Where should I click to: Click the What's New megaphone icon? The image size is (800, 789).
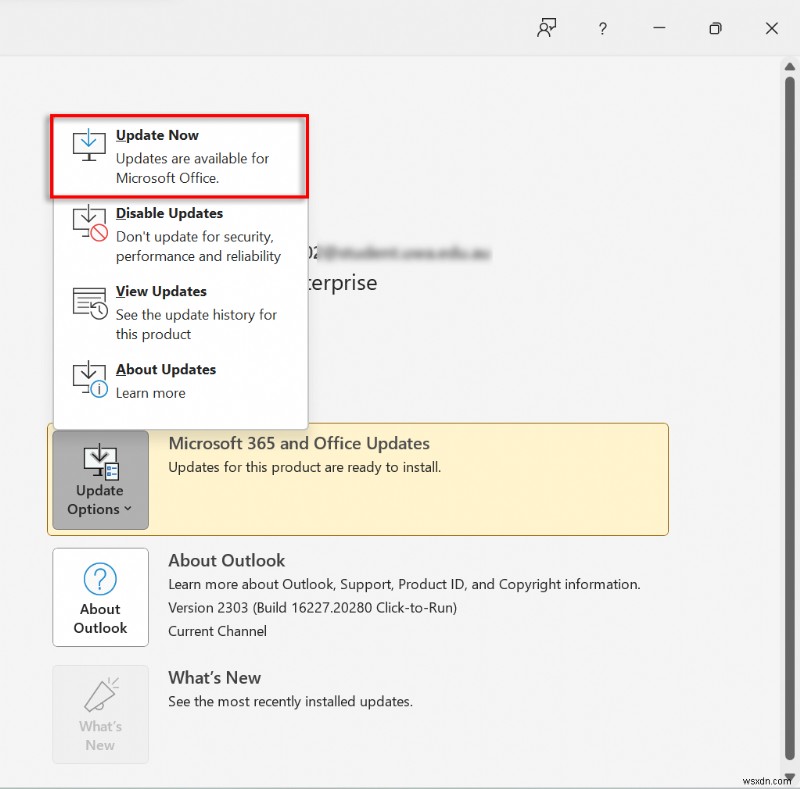tap(101, 695)
